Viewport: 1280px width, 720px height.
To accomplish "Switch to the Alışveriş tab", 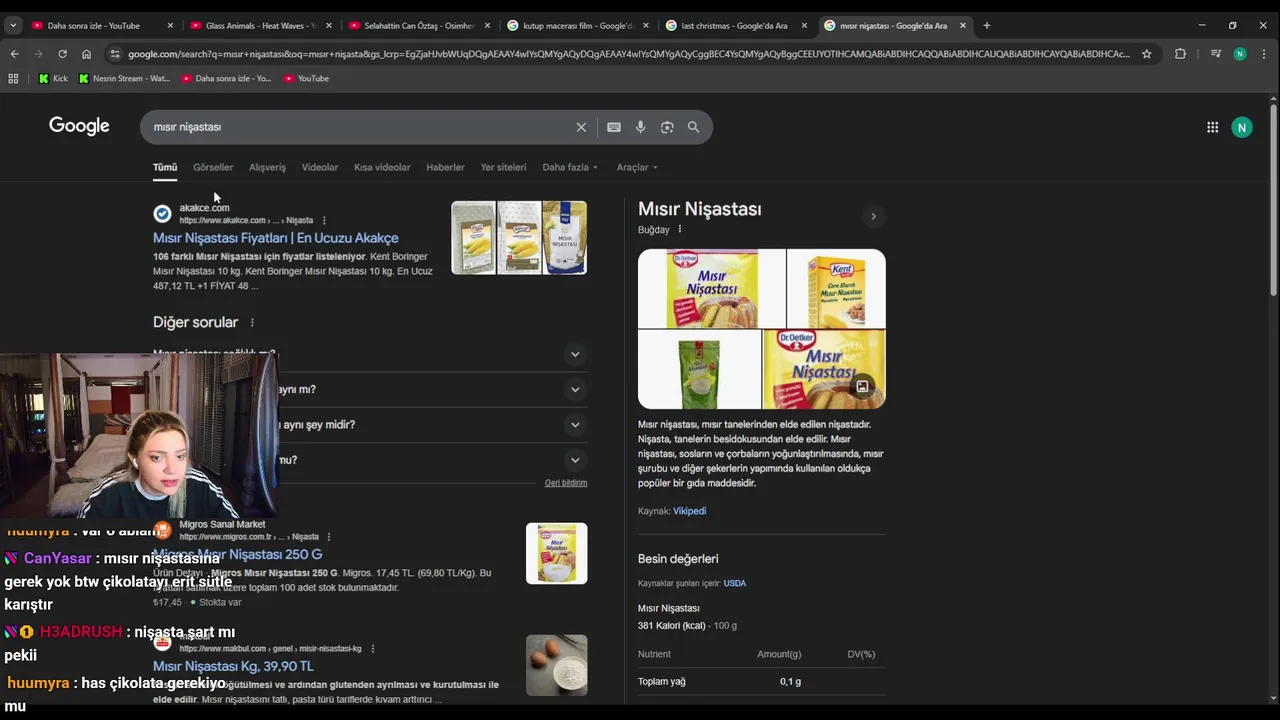I will click(267, 167).
